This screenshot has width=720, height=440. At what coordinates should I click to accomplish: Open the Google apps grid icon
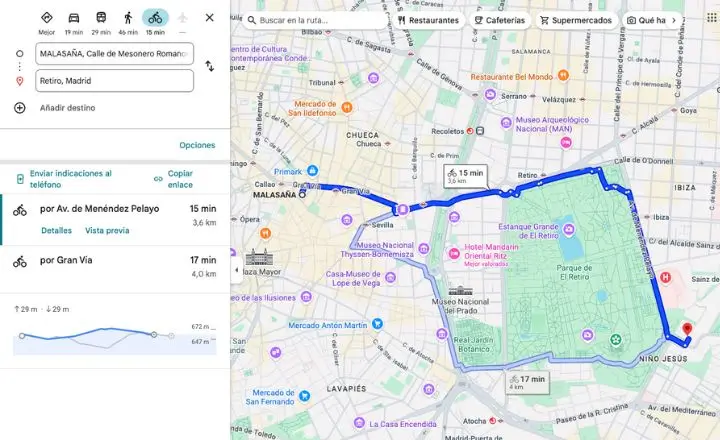pos(711,17)
